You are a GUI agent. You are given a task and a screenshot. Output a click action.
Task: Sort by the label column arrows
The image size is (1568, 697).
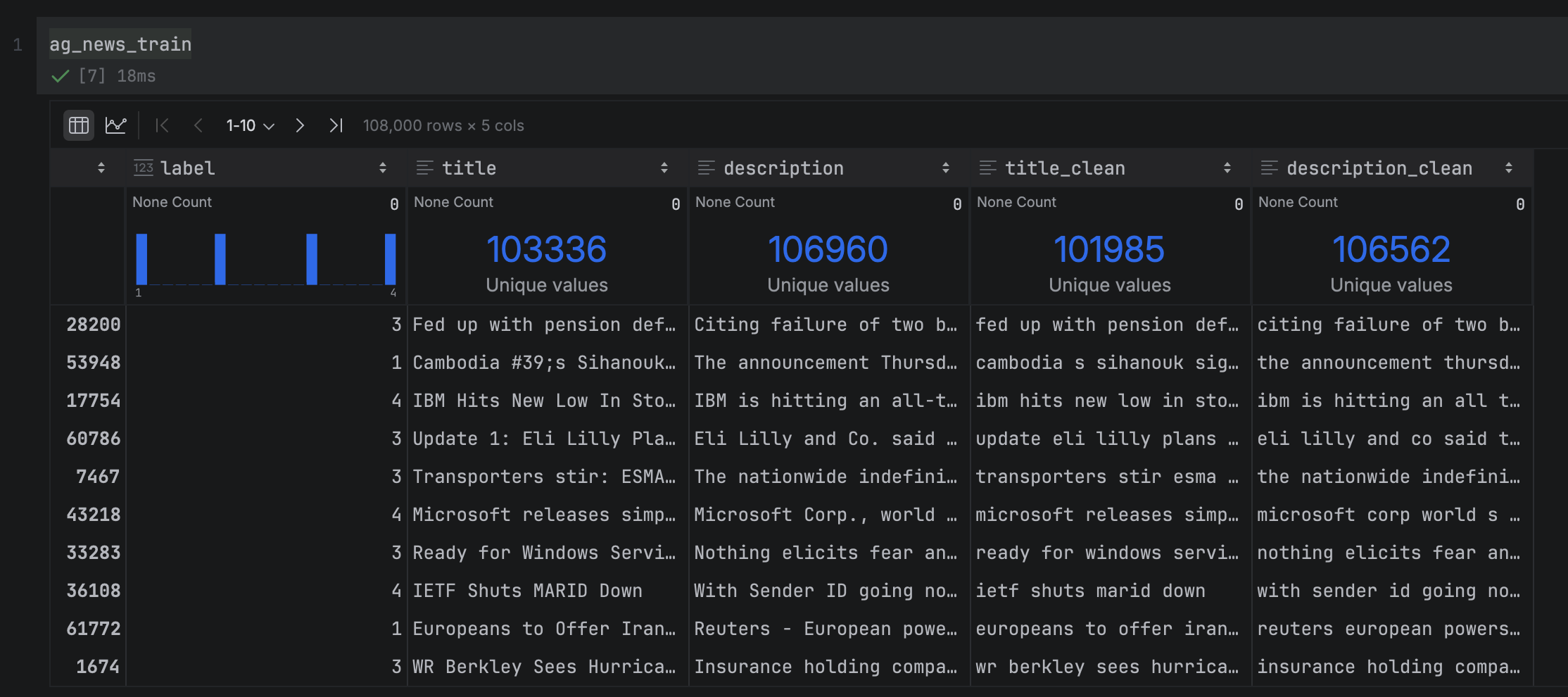(383, 168)
